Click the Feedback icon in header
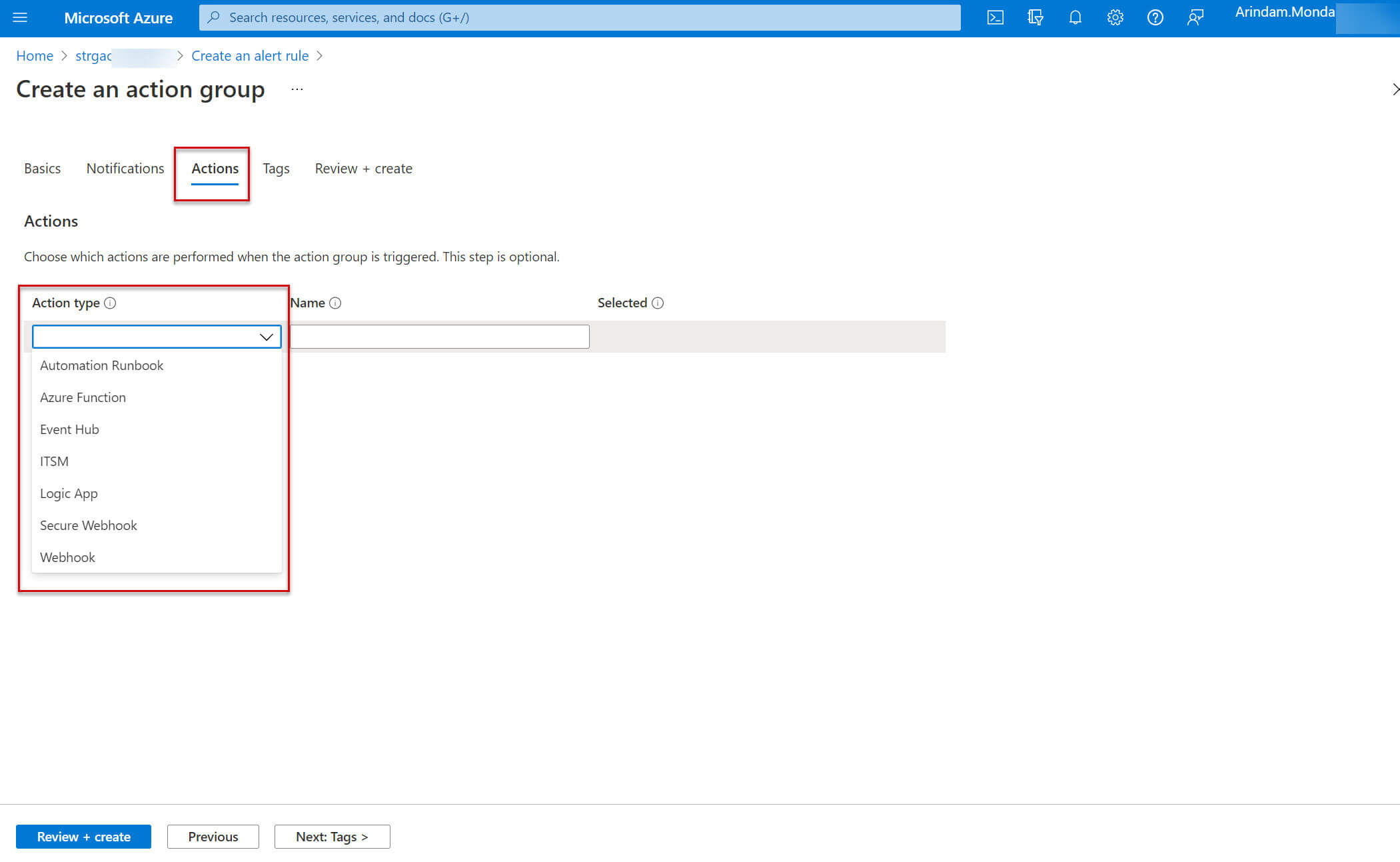1400x862 pixels. tap(1195, 17)
